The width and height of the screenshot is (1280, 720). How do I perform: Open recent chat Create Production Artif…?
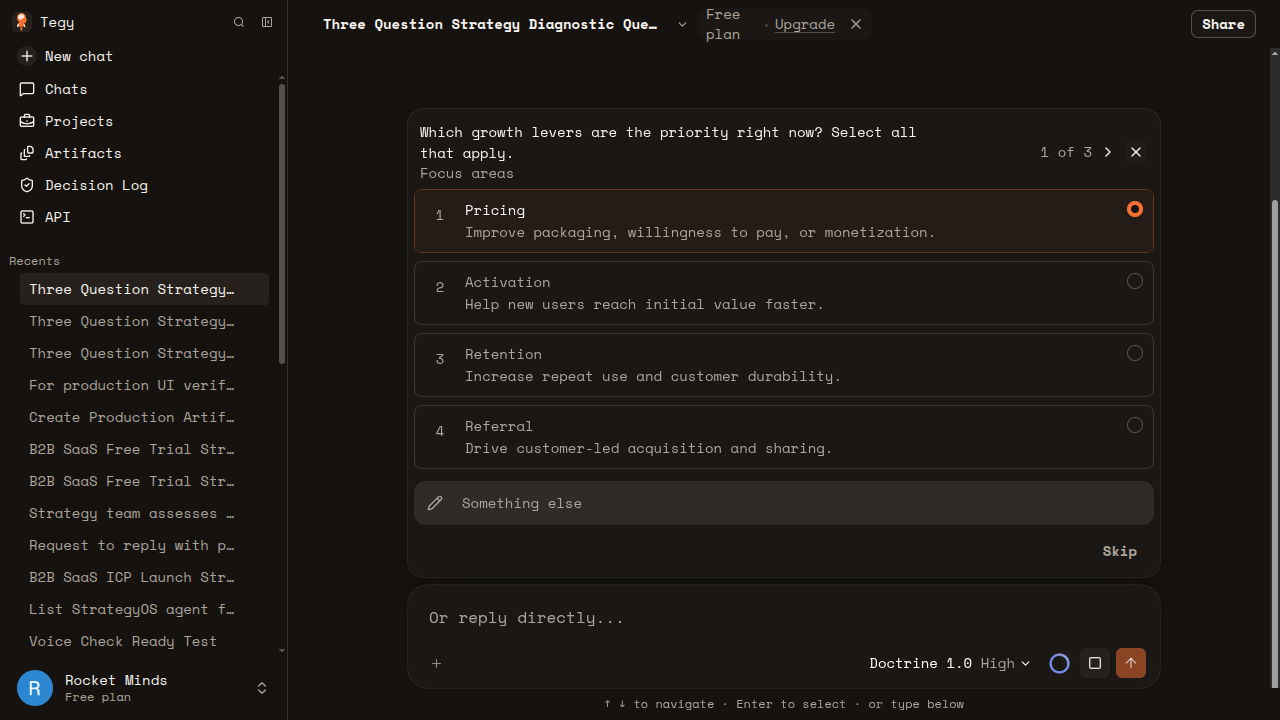(144, 417)
